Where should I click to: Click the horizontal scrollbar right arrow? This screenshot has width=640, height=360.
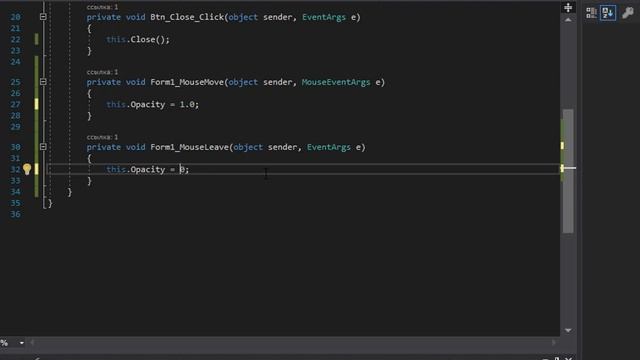554,343
